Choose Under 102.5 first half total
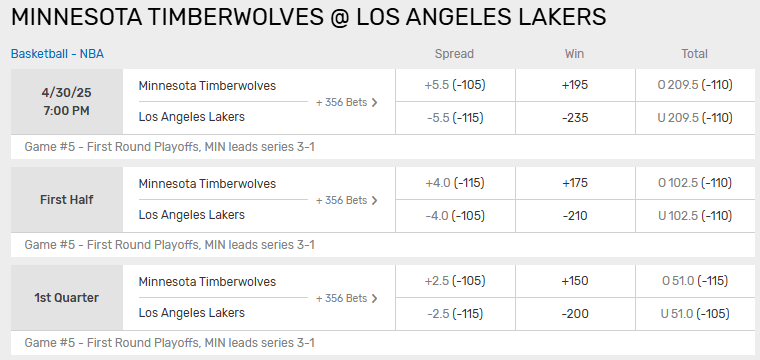Viewport: 760px width, 360px height. point(695,216)
